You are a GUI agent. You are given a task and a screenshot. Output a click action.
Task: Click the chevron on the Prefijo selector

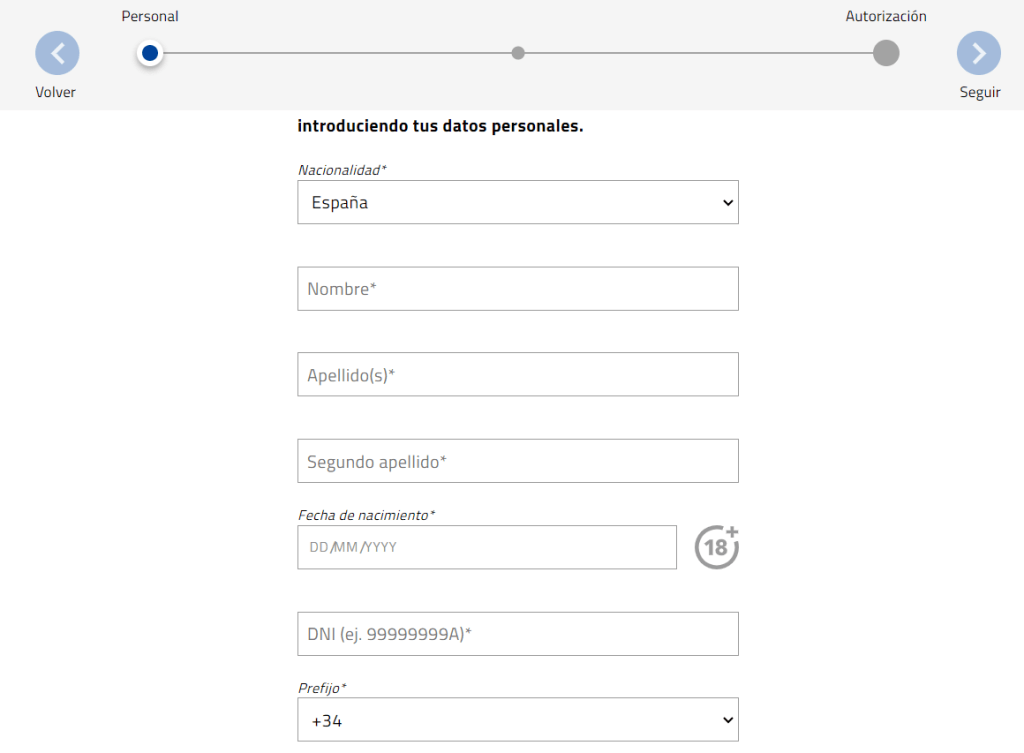727,719
